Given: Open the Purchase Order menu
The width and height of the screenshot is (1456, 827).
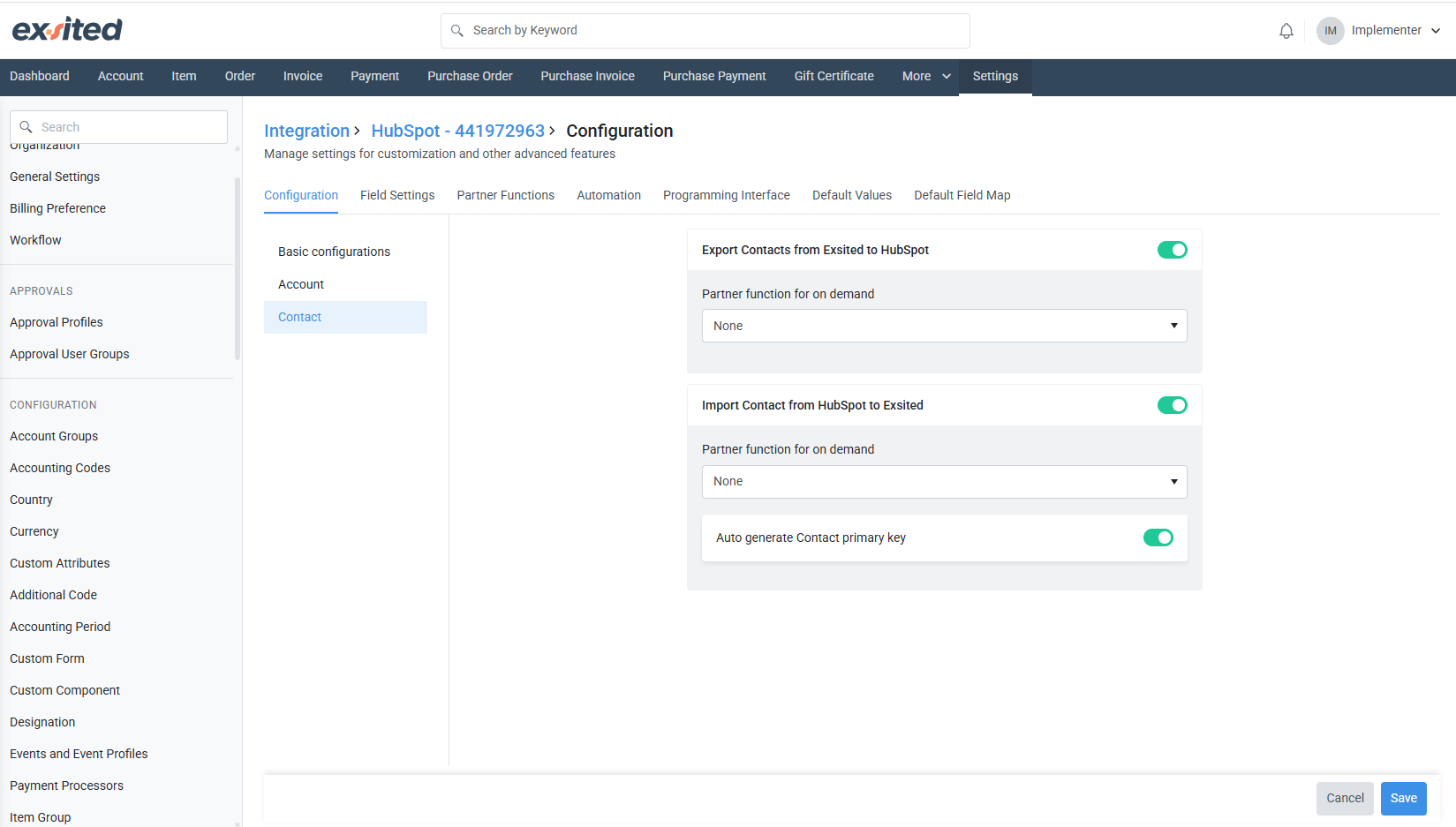Looking at the screenshot, I should tap(470, 76).
